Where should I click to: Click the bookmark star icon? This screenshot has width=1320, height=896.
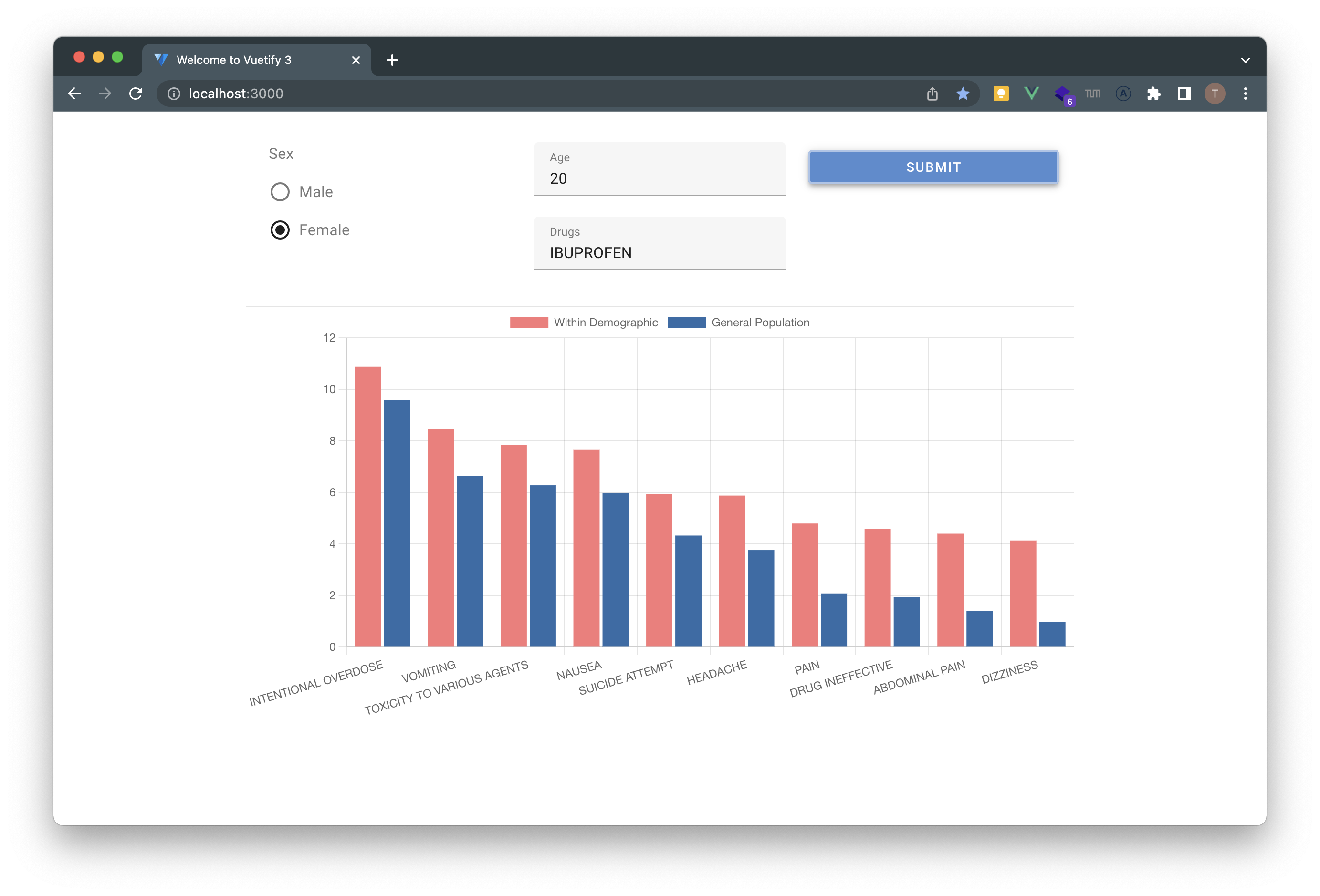[x=963, y=94]
